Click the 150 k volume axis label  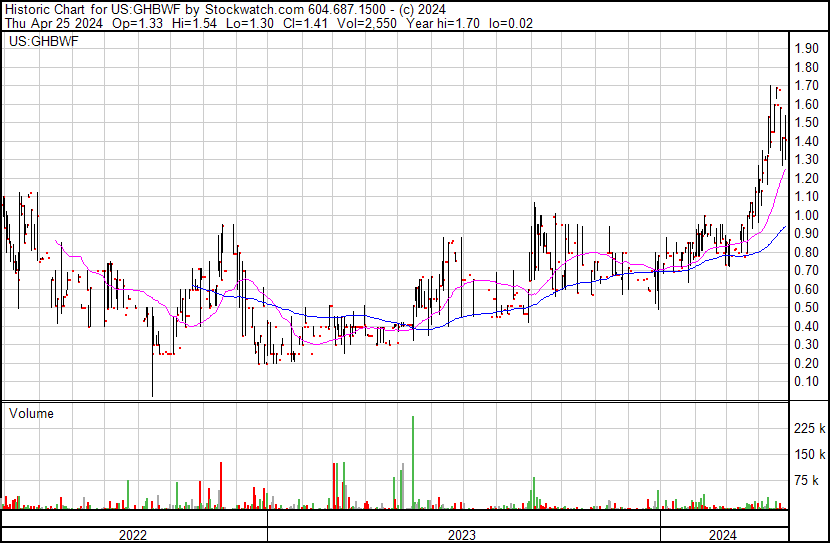tap(810, 455)
